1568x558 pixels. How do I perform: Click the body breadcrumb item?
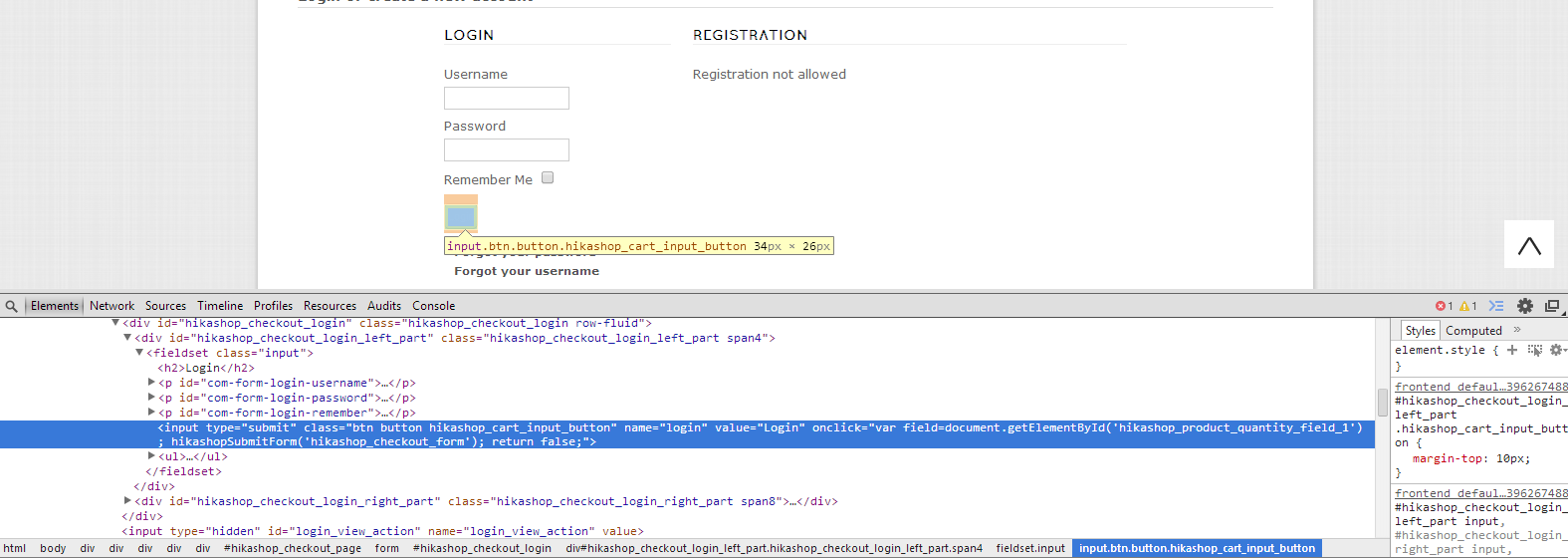coord(53,548)
